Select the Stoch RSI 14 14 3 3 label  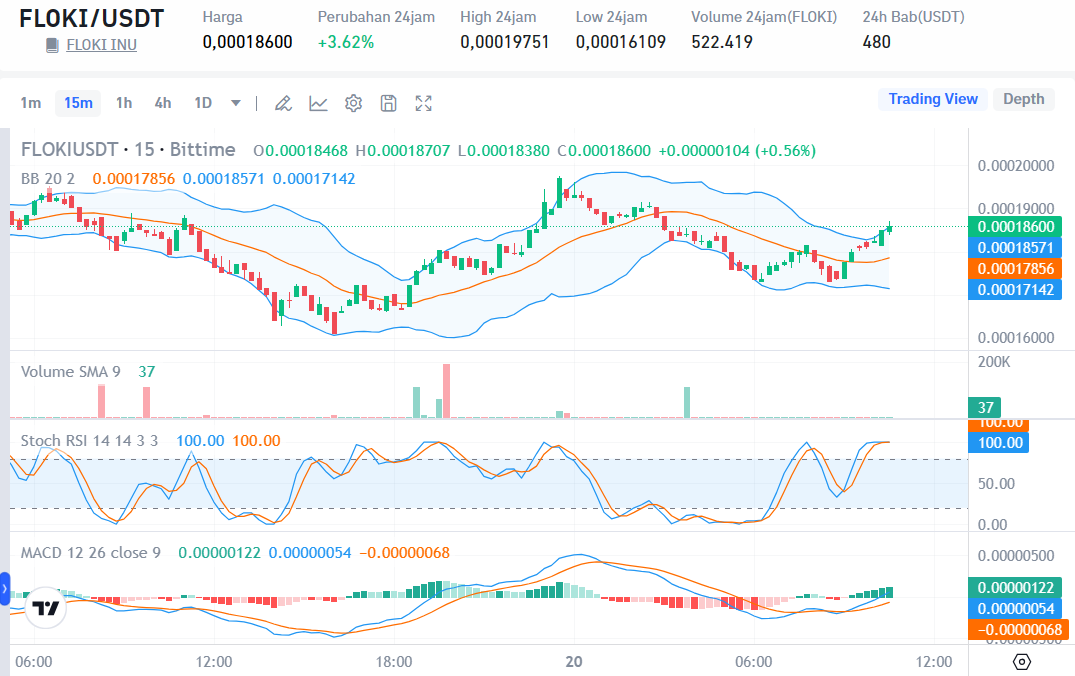click(89, 441)
